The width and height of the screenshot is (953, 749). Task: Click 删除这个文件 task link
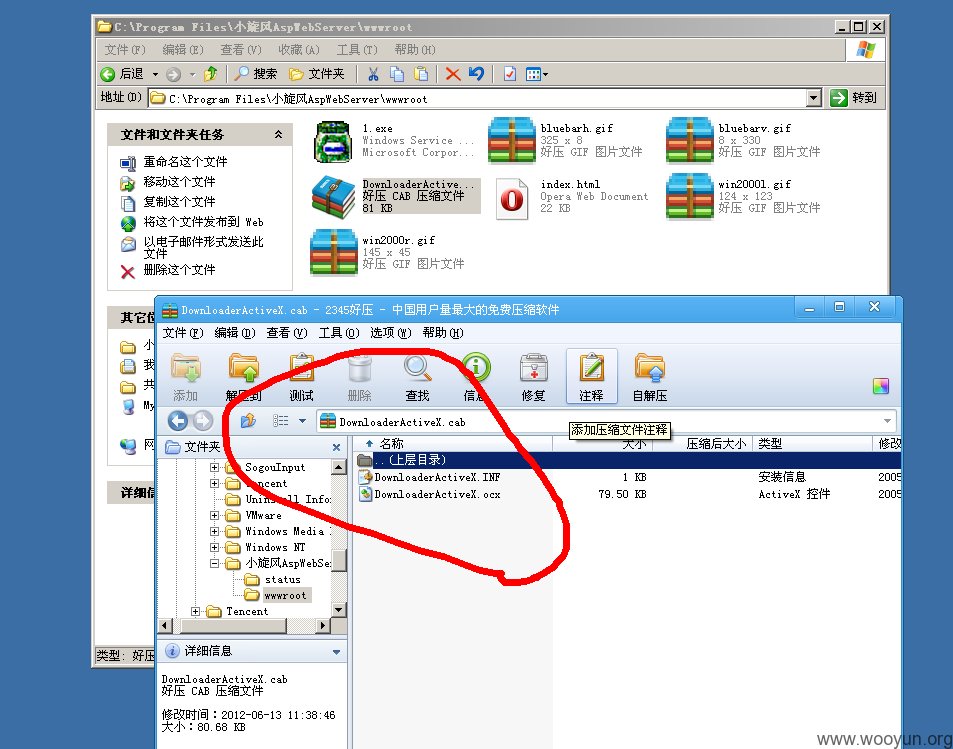(179, 270)
